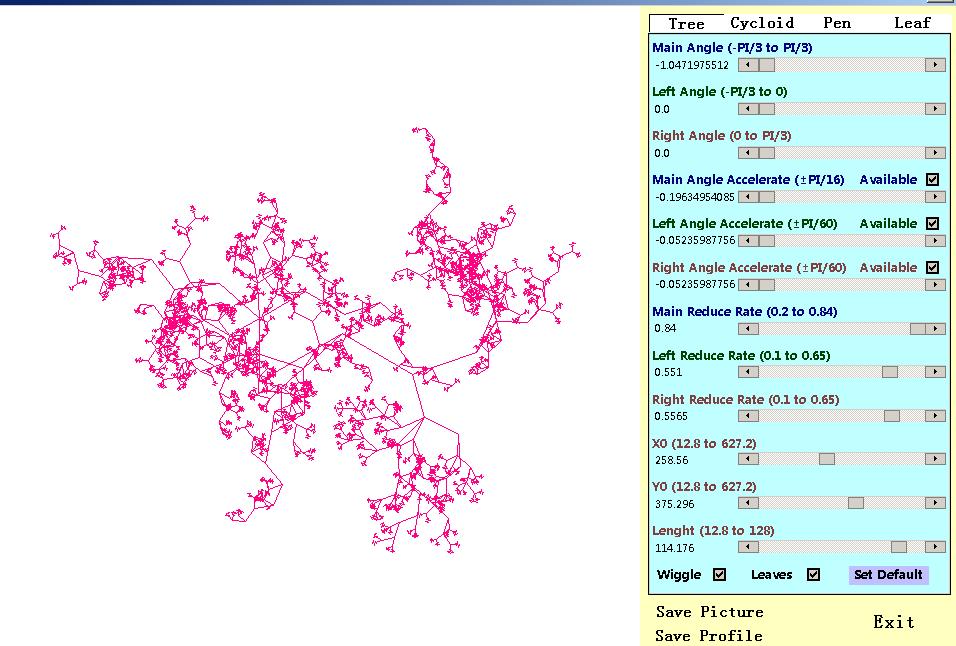Open the Leaf tab
Viewport: 956px width, 646px height.
coord(912,23)
